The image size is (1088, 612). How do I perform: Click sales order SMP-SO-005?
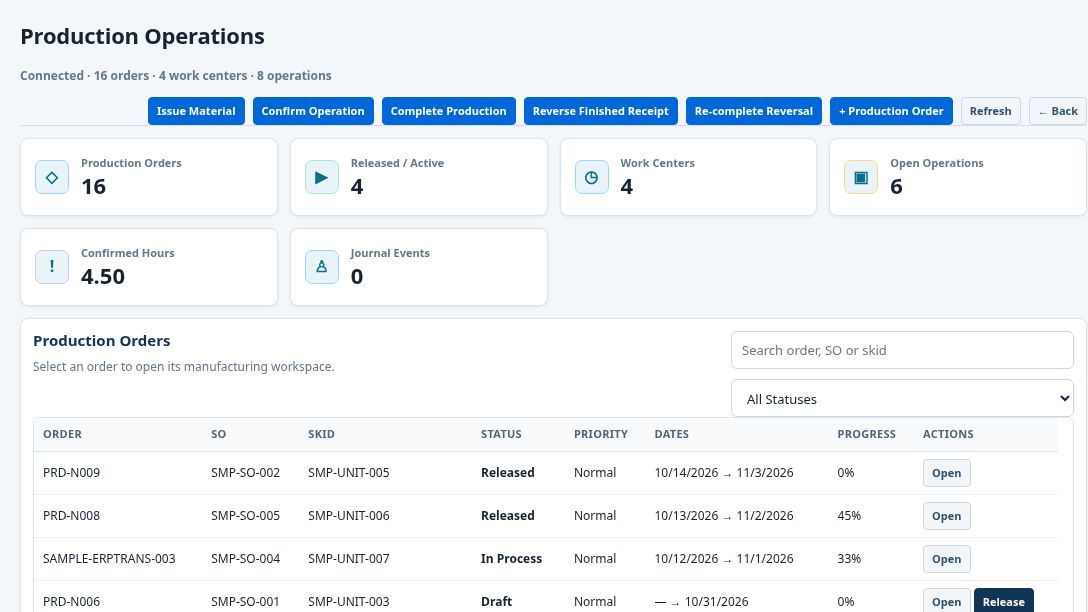(246, 516)
